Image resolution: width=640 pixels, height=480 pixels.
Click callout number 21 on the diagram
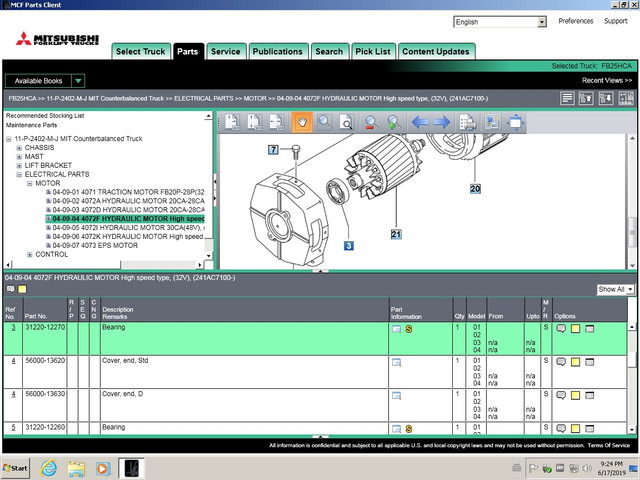pyautogui.click(x=396, y=234)
